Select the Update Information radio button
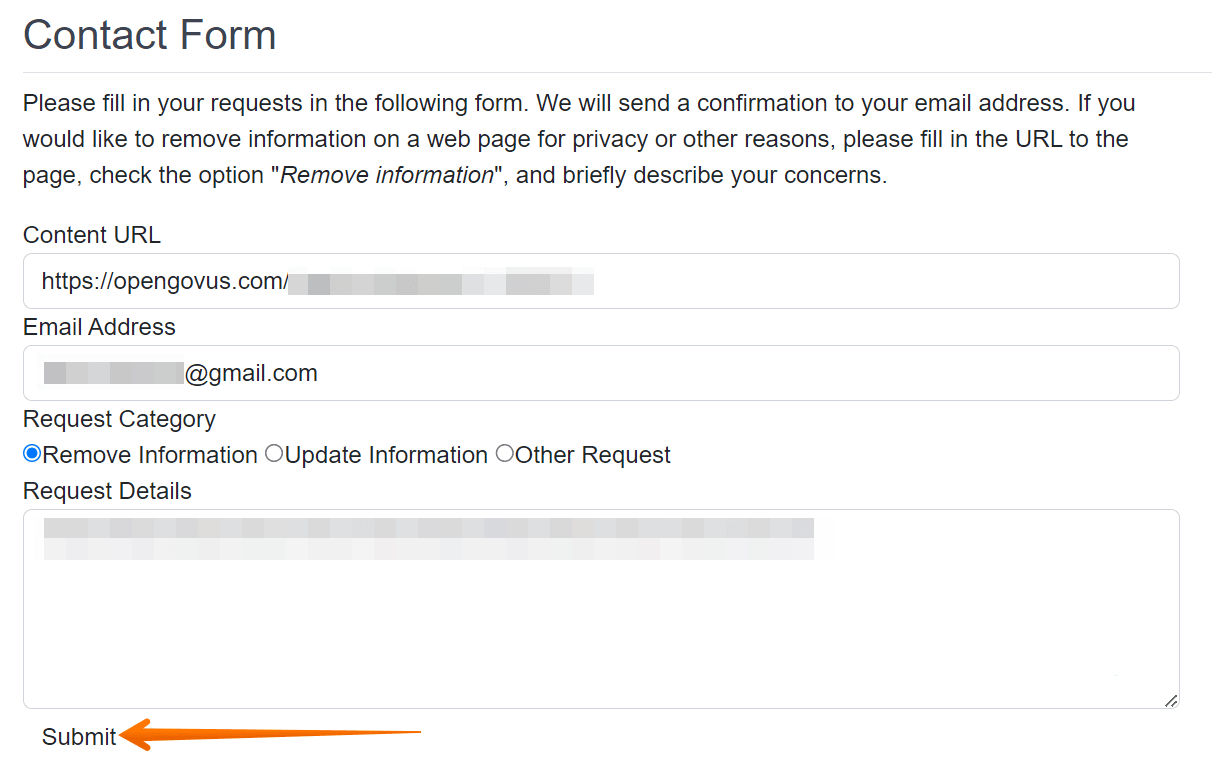The image size is (1212, 780). tap(274, 453)
